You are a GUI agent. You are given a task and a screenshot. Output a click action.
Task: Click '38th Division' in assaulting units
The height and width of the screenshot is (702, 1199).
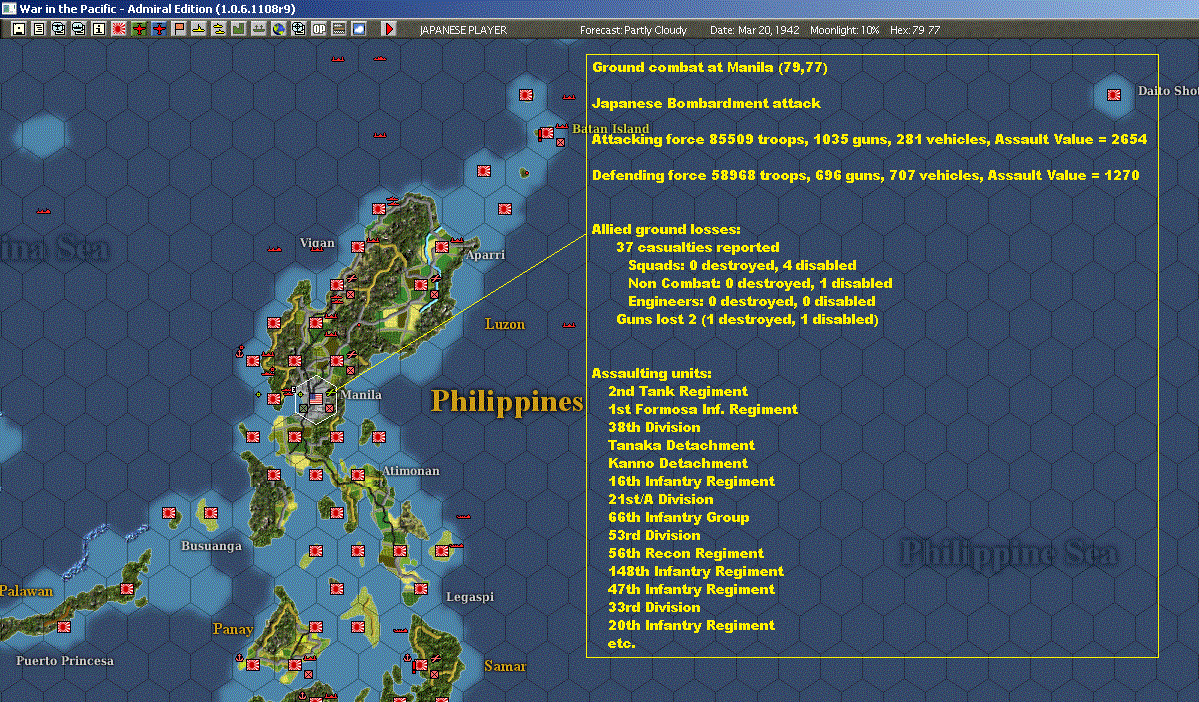(654, 427)
